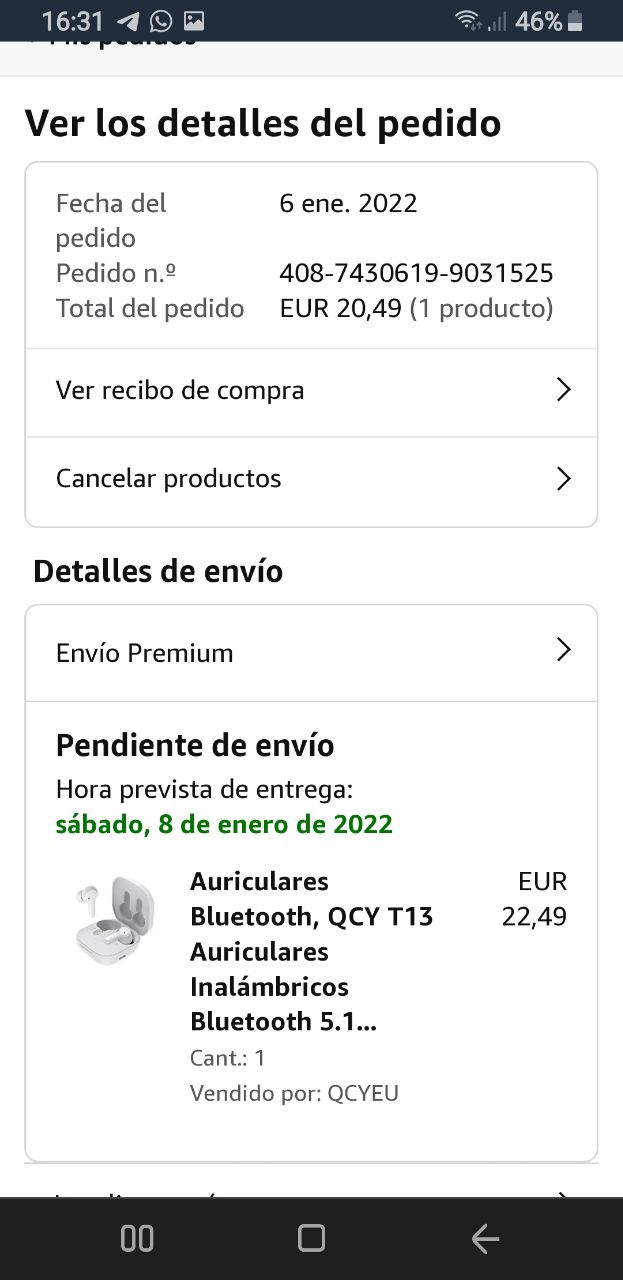The height and width of the screenshot is (1280, 623).
Task: Open chevron beside Envío Premium
Action: point(563,651)
